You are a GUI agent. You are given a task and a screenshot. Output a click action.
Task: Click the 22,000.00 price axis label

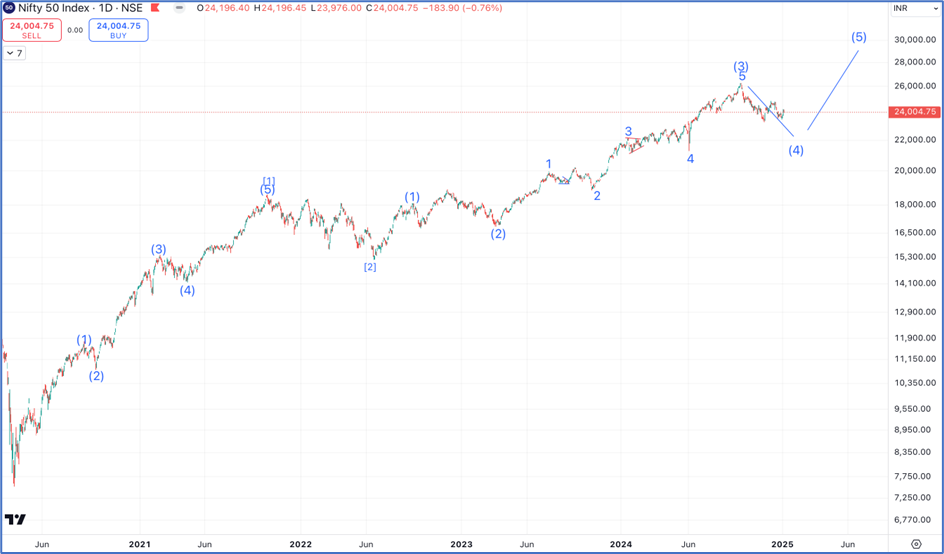pyautogui.click(x=914, y=140)
